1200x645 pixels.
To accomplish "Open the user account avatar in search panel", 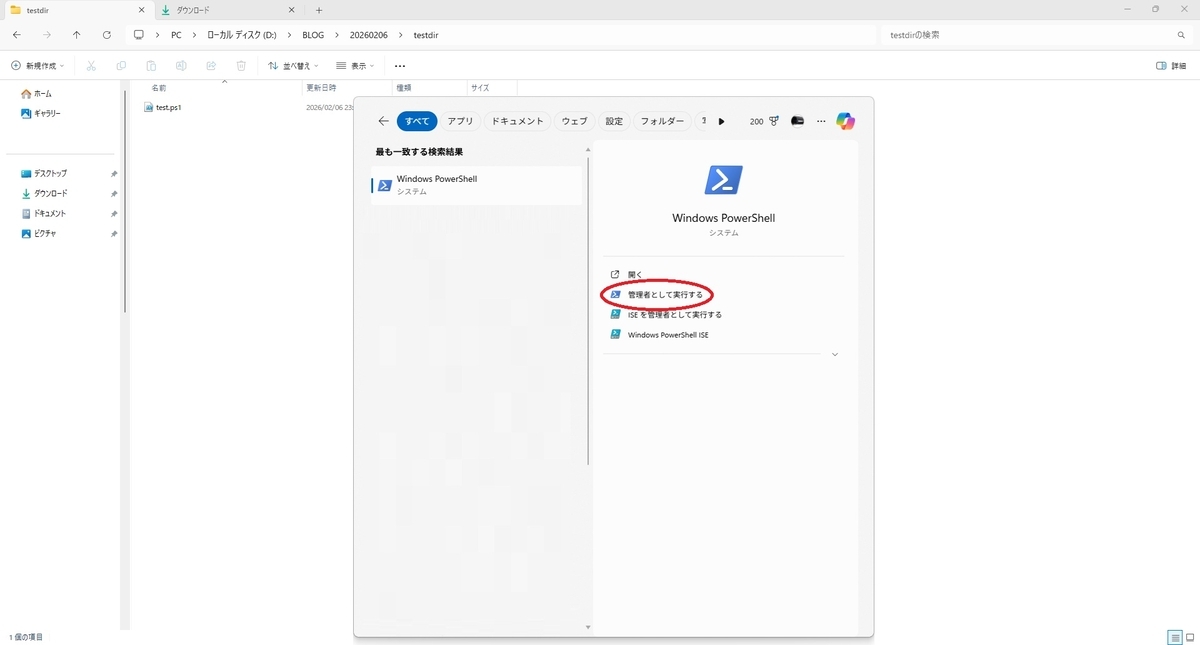I will 797,121.
